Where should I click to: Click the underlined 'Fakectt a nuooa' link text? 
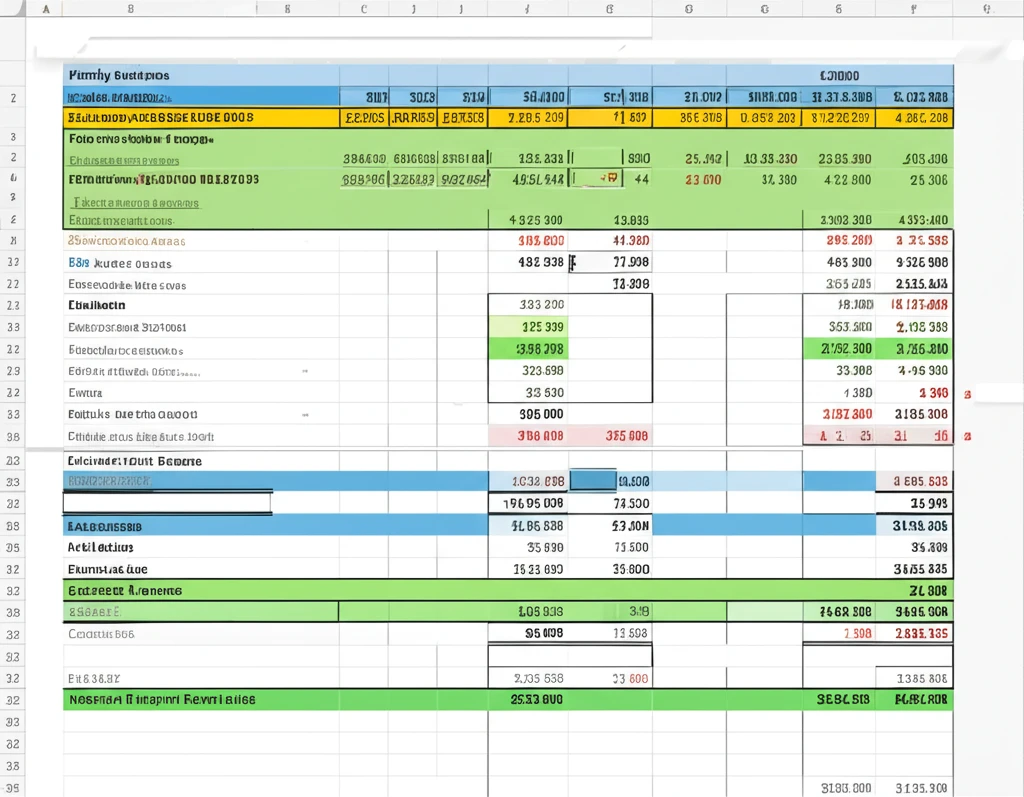(x=136, y=203)
